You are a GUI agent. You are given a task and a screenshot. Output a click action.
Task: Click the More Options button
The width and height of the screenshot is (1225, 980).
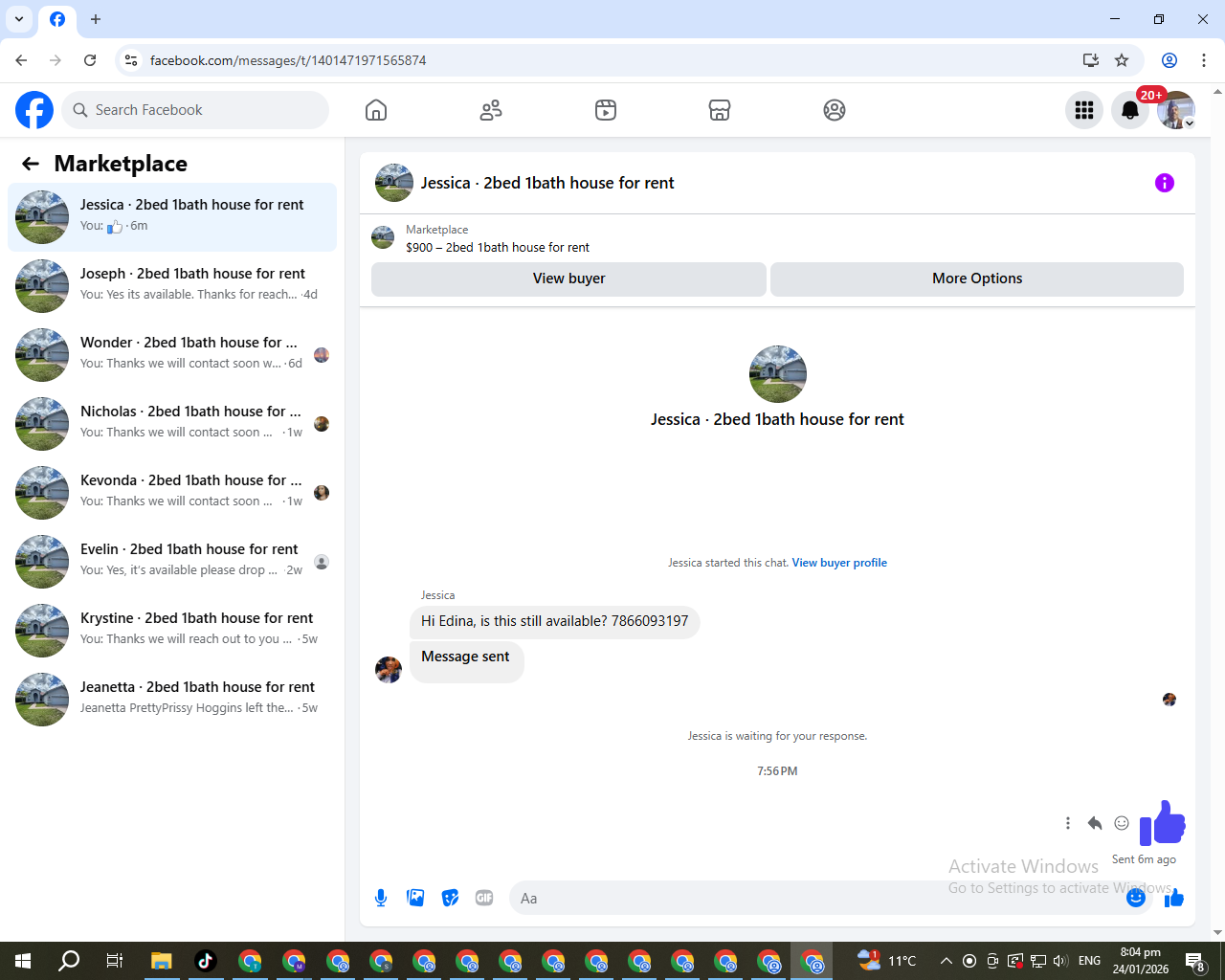(x=977, y=278)
